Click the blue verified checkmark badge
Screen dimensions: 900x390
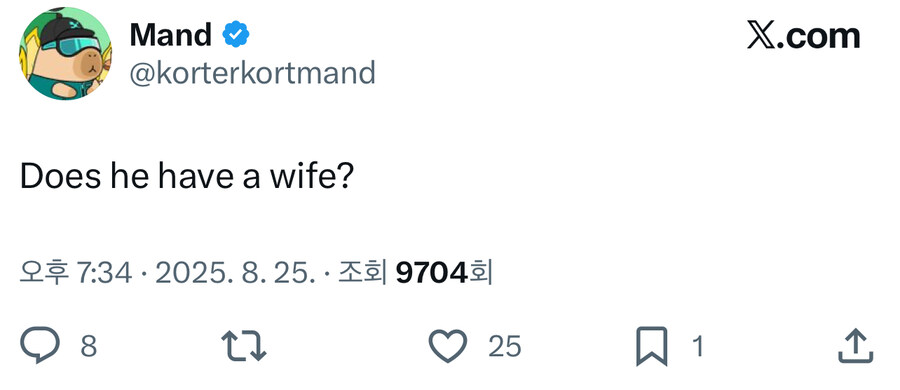pos(236,35)
